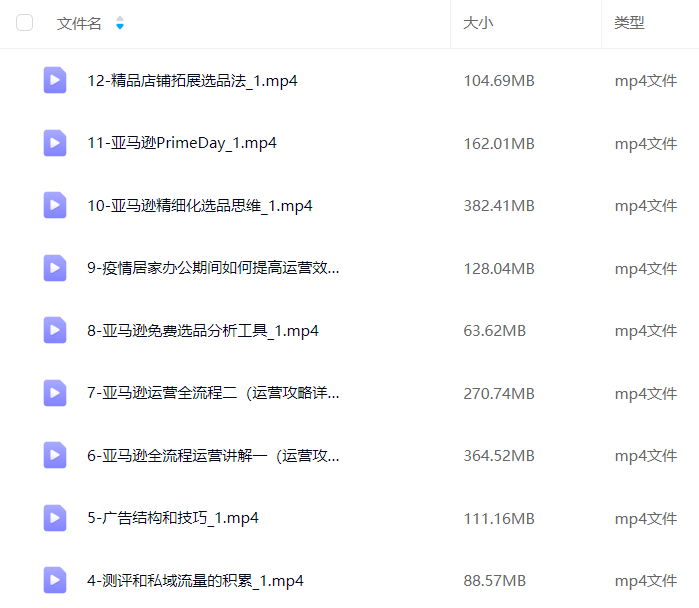Click the size value 364.52MB
699x608 pixels.
tap(499, 456)
